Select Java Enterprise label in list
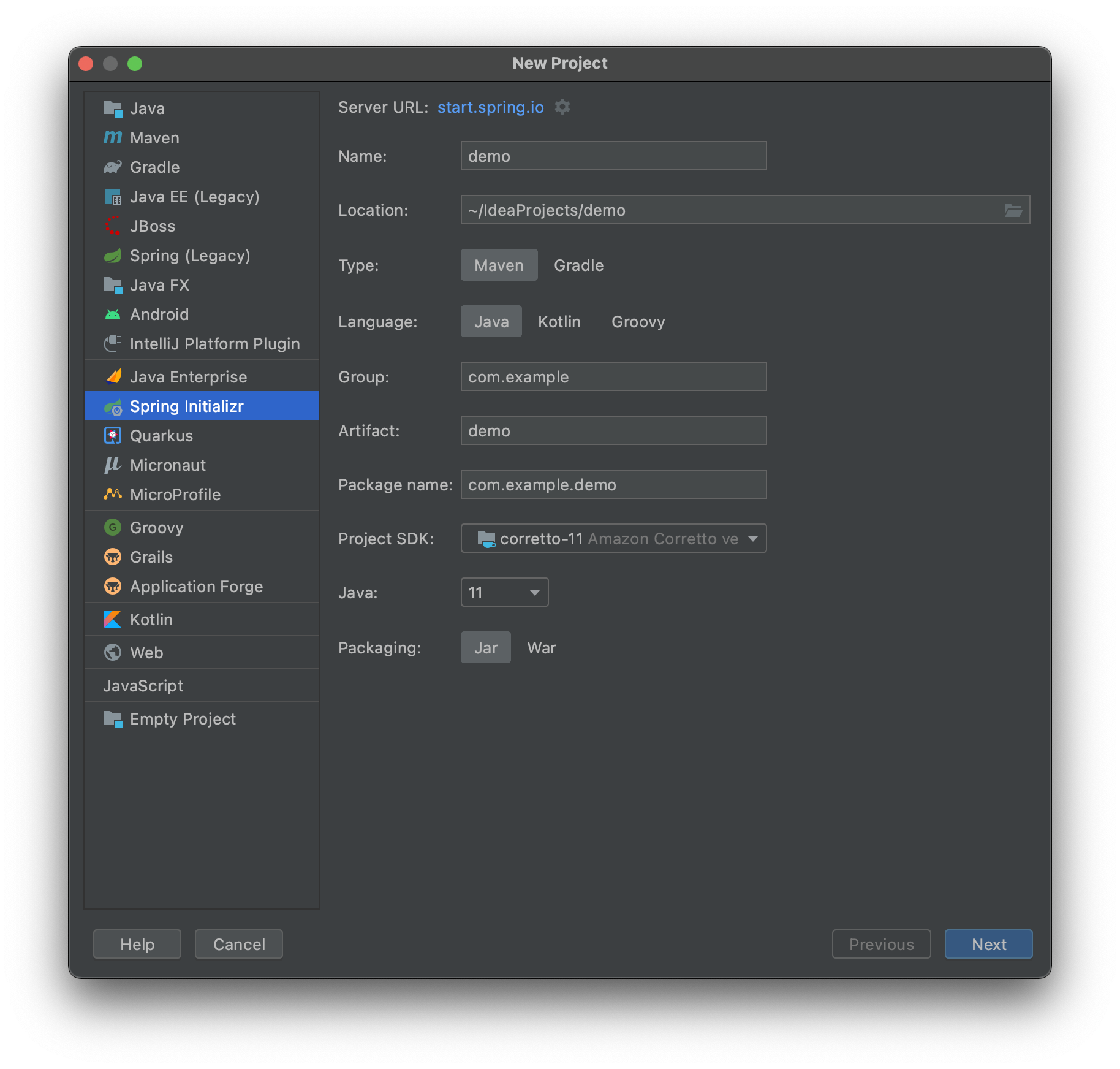Image resolution: width=1120 pixels, height=1069 pixels. pos(189,377)
